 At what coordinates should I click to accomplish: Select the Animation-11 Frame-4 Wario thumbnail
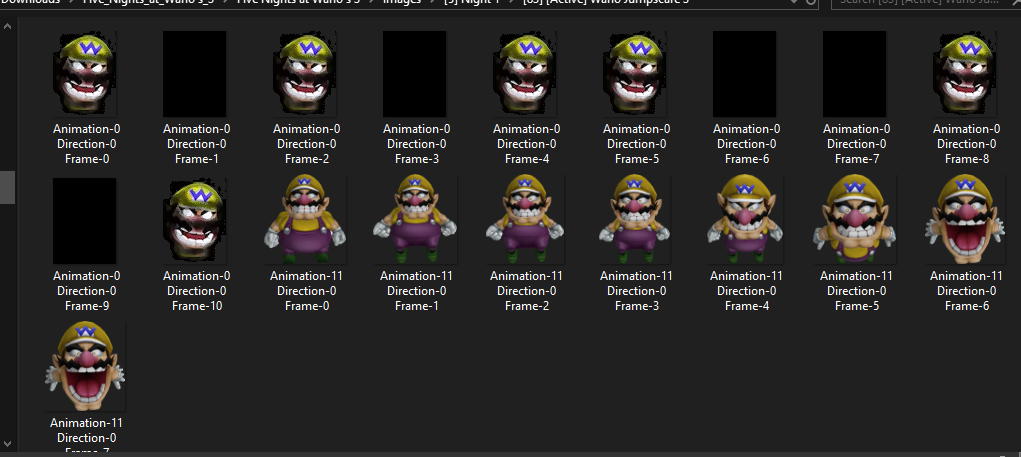tap(745, 219)
